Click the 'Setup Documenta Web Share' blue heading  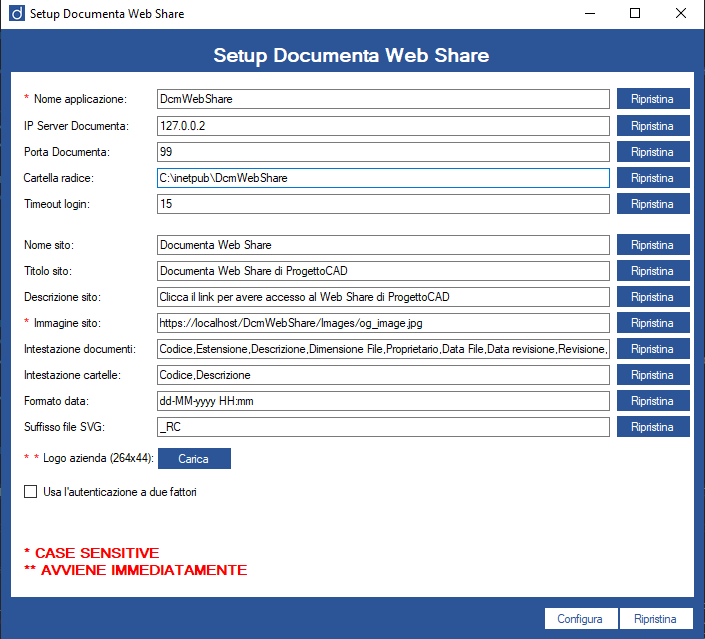(x=351, y=56)
